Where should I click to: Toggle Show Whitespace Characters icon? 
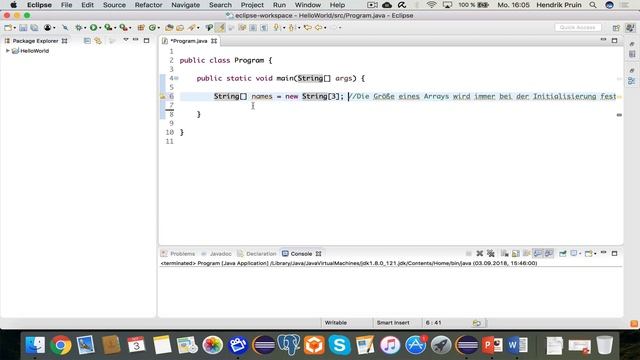[264, 28]
